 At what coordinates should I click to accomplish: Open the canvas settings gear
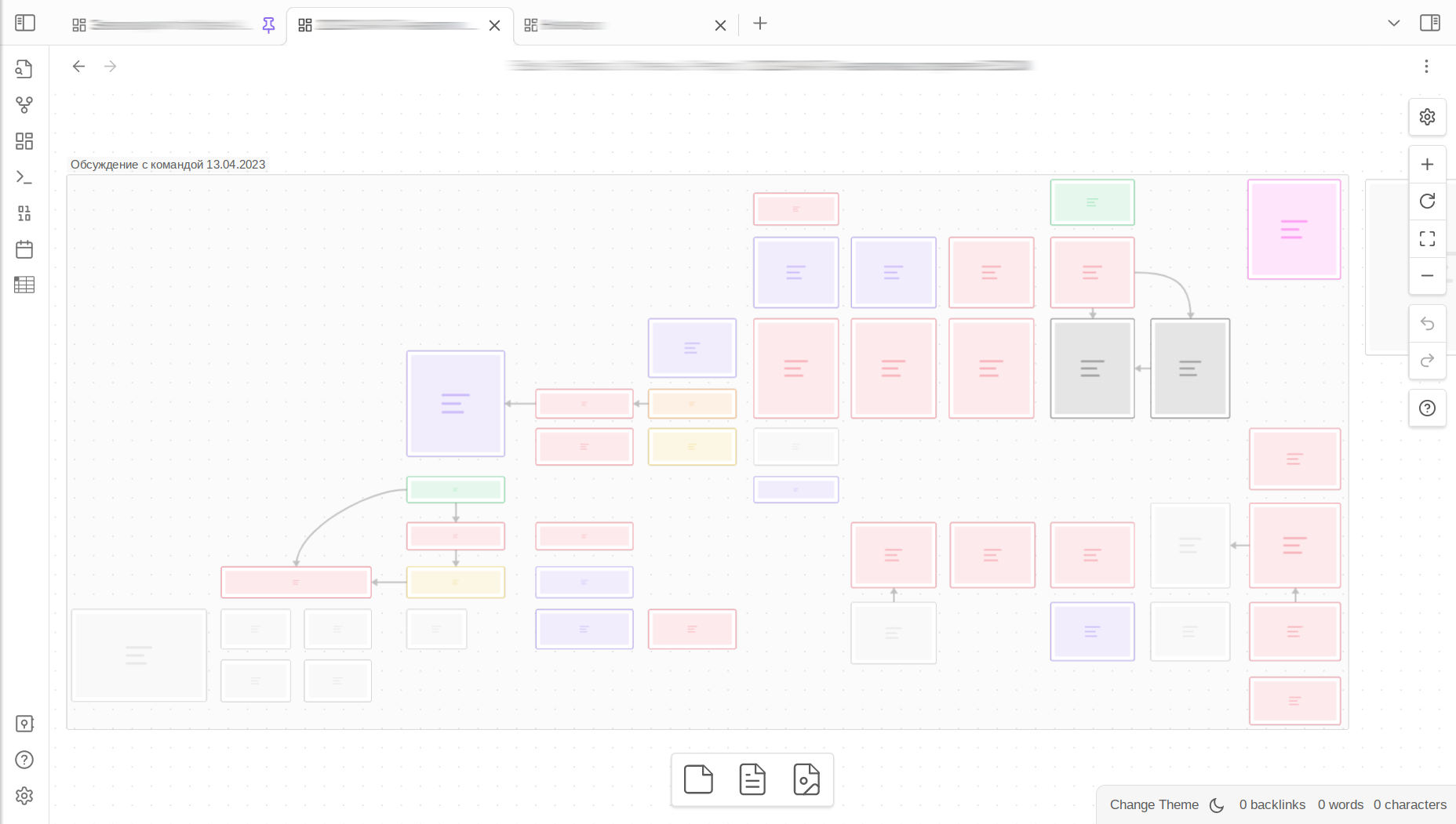click(x=1427, y=117)
